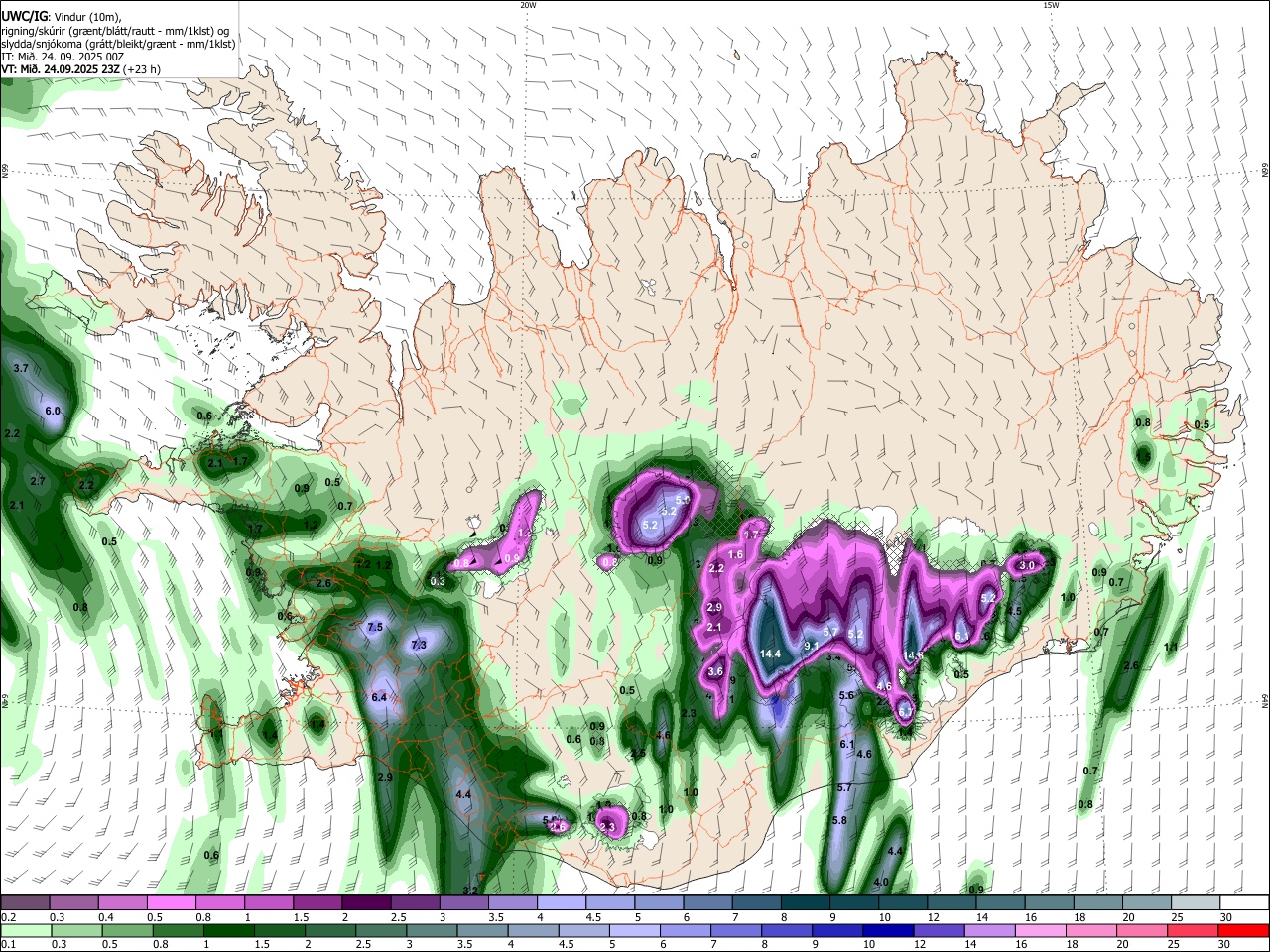Click the 2.7 value off the west coast

(x=38, y=481)
